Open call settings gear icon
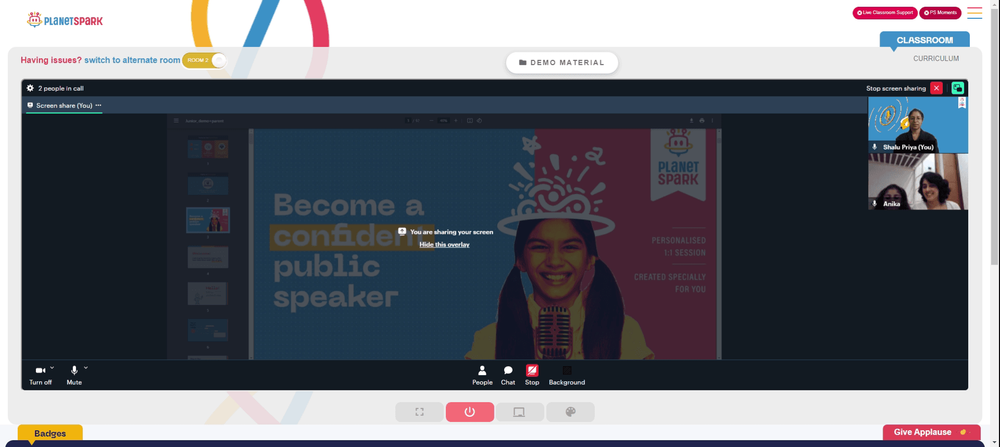Screen dimensions: 1000x447 30,88
